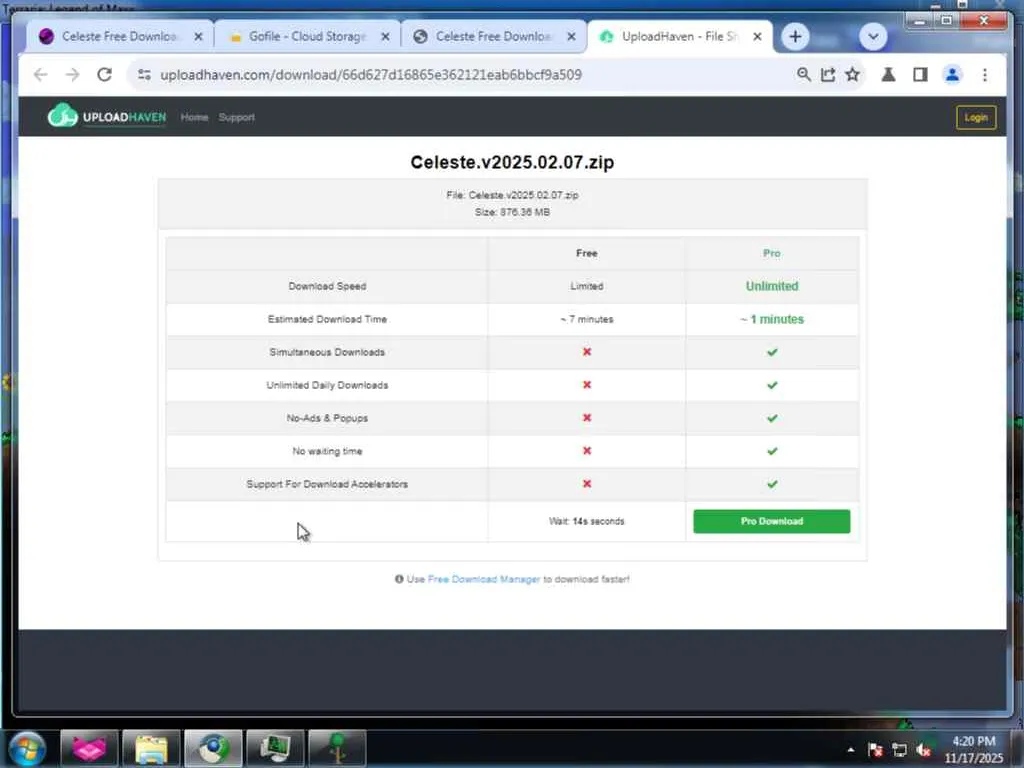Switch to the Gofile Cloud Storage tab
Viewport: 1024px width, 768px height.
(307, 37)
